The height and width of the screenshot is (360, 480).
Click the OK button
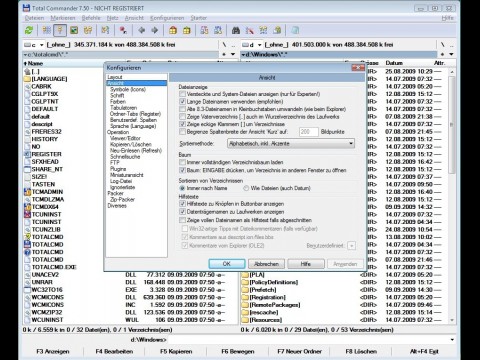pyautogui.click(x=227, y=264)
